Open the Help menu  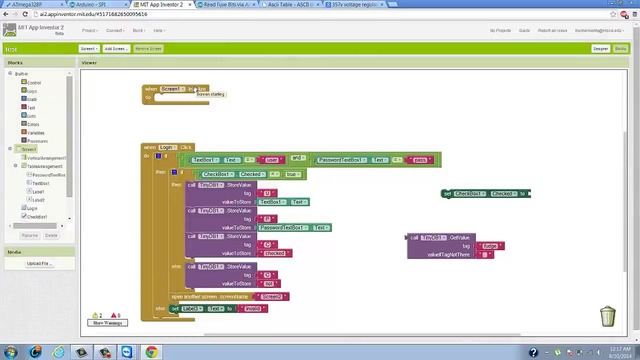point(159,31)
